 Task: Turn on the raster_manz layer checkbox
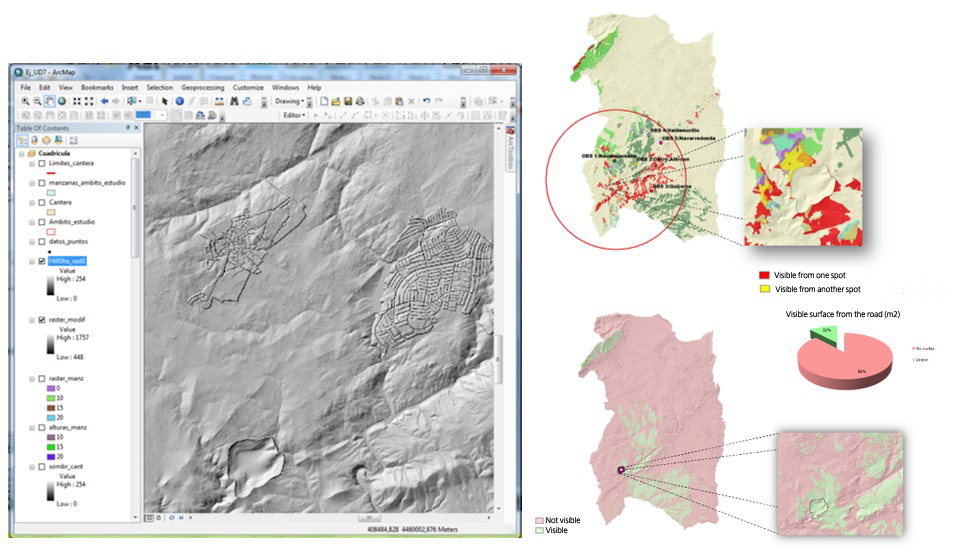tap(41, 379)
